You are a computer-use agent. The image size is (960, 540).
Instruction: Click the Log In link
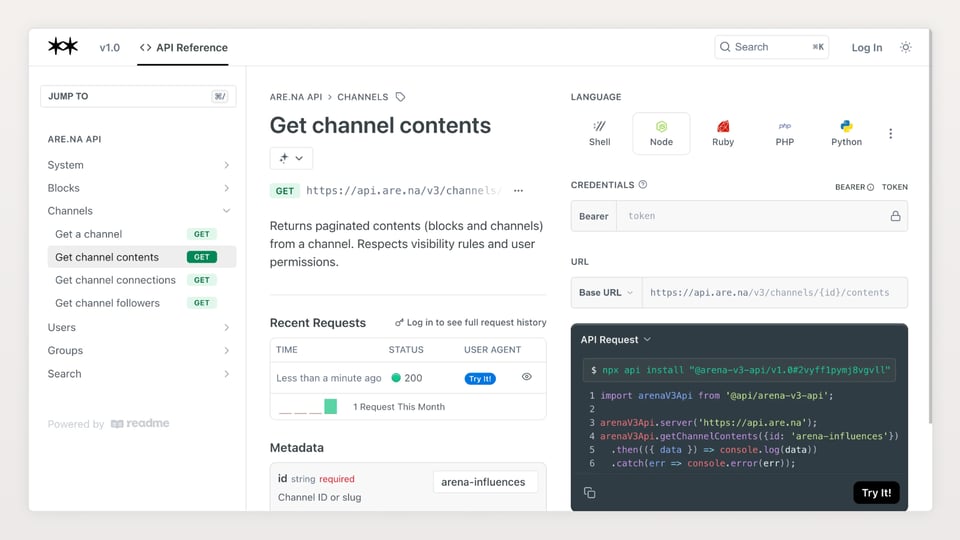coord(866,47)
